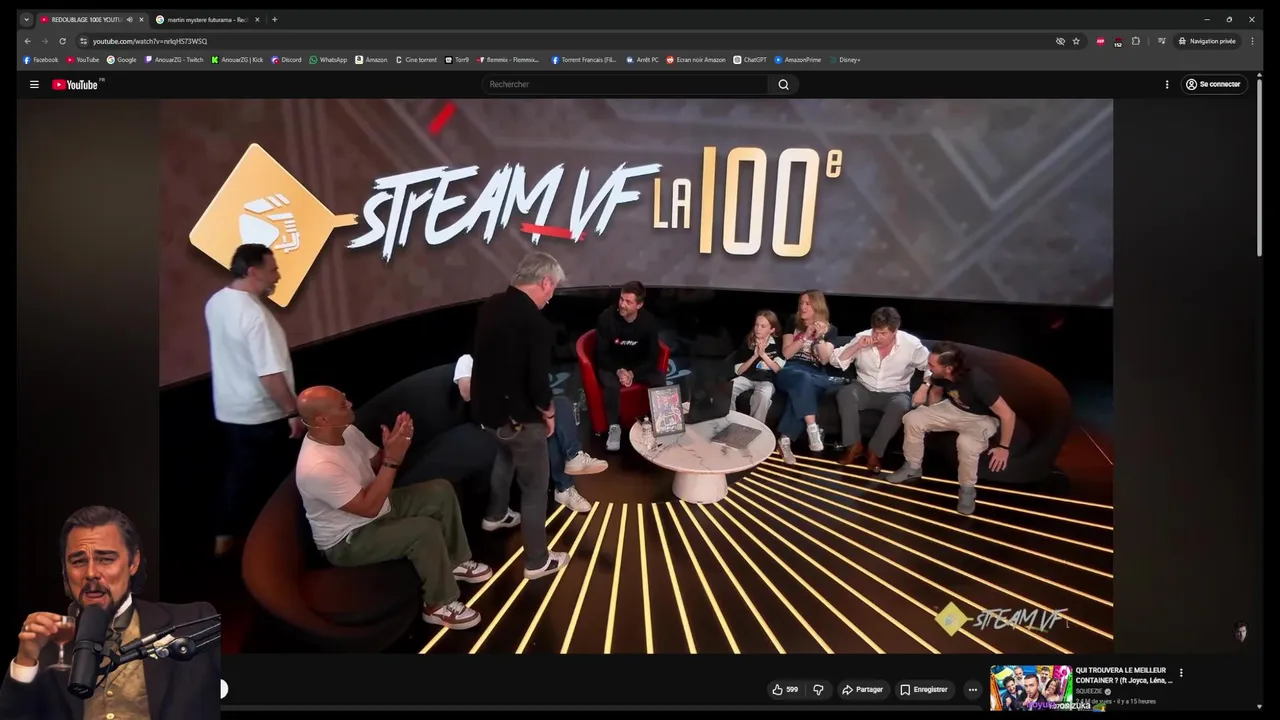Image resolution: width=1280 pixels, height=720 pixels.
Task: Open the flemmix bookmark
Action: click(x=508, y=60)
